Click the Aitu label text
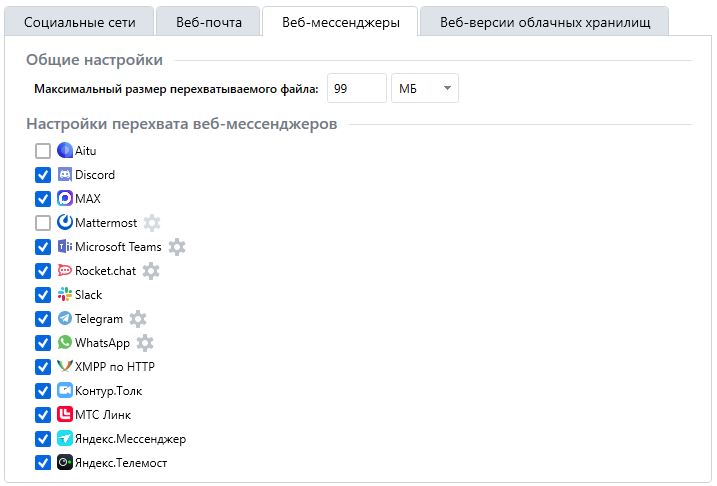Viewport: 717px width, 486px height. pyautogui.click(x=86, y=151)
